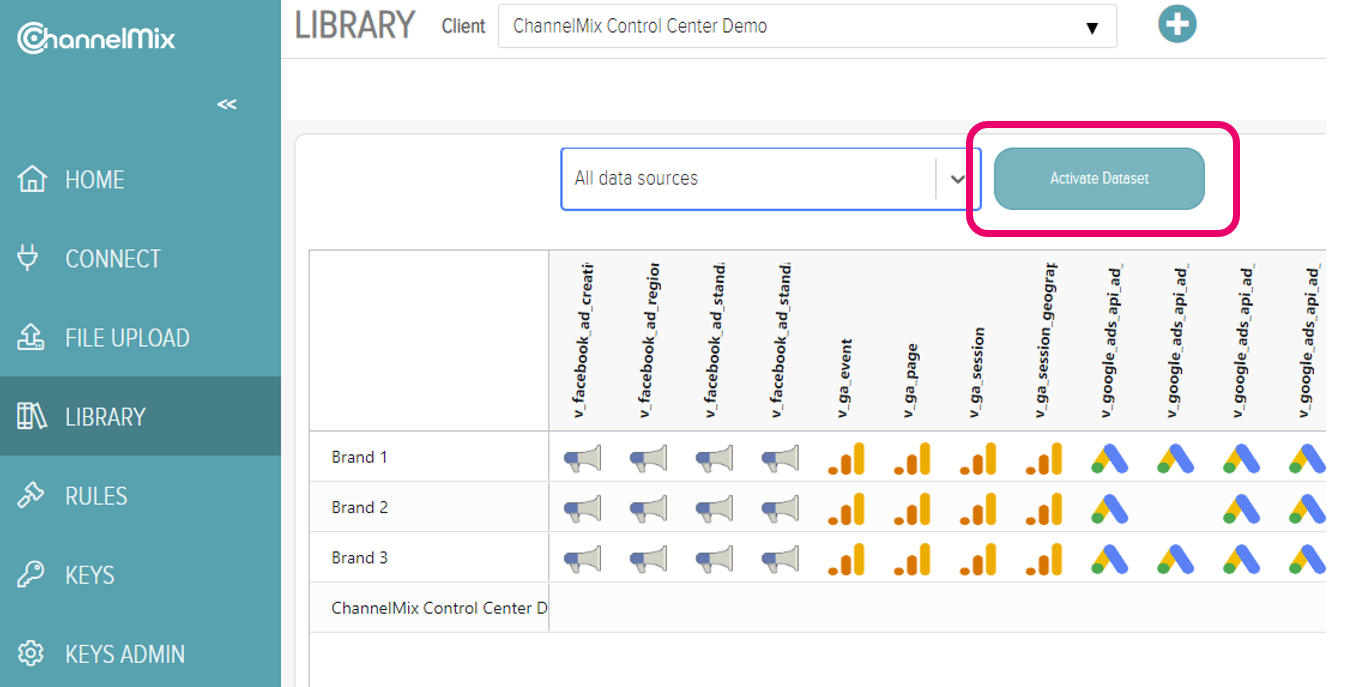Click the ChannelMix logo

[97, 38]
